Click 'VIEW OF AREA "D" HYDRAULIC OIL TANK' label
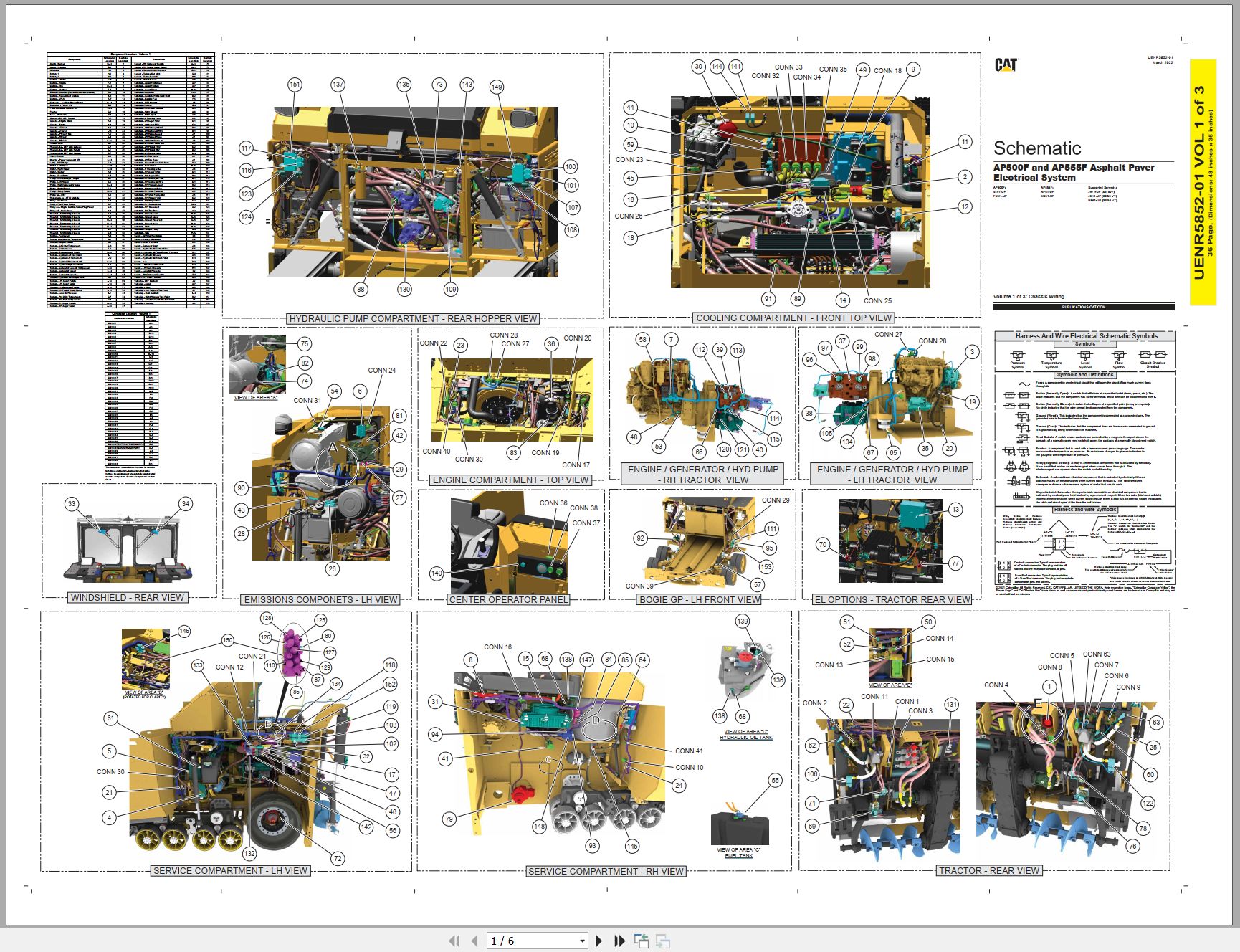 [745, 734]
